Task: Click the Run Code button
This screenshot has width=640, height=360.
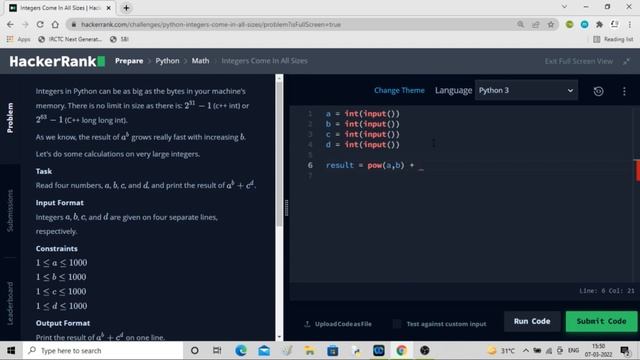Action: coord(532,321)
